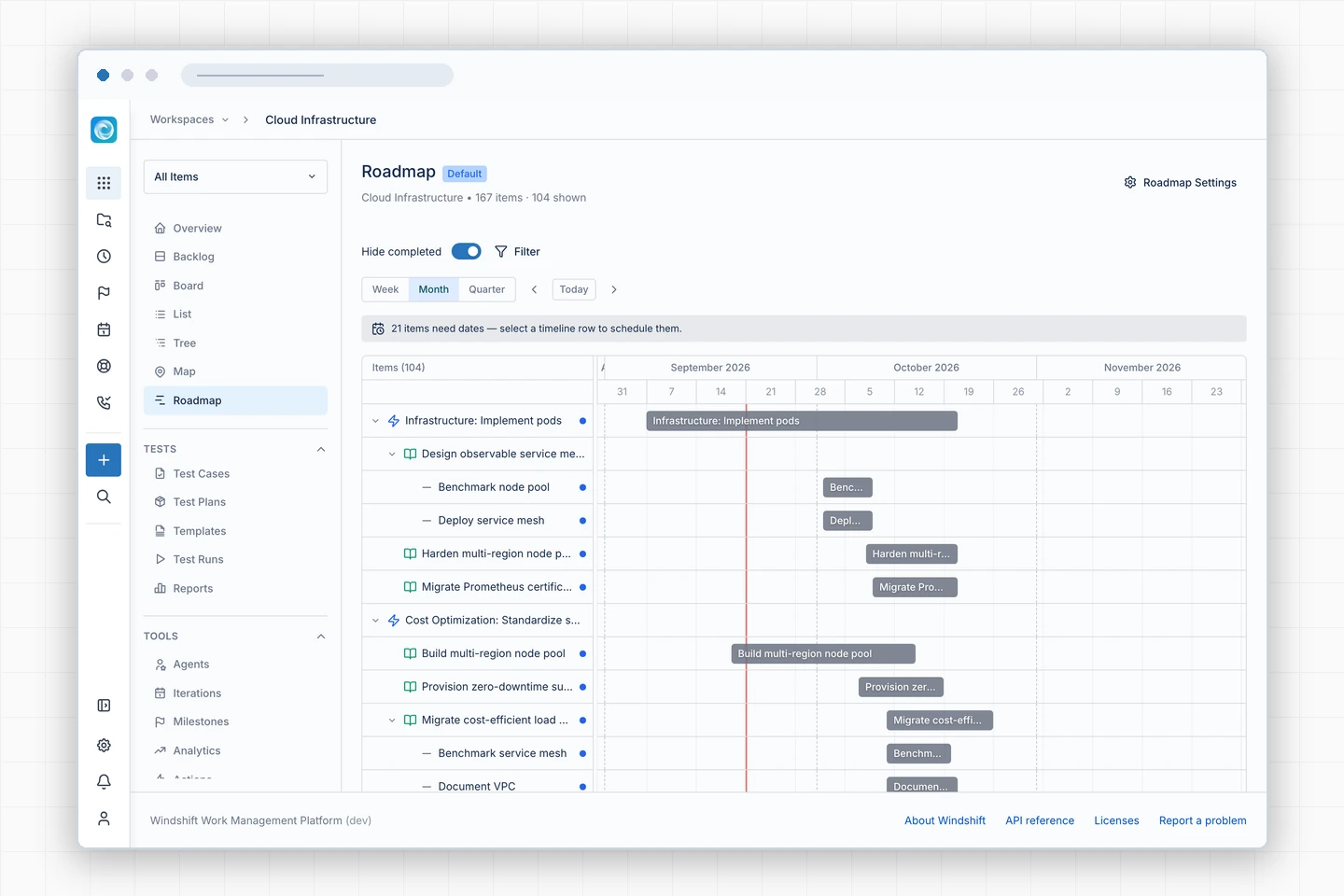
Task: Click the Default badge beside Roadmap
Action: tap(465, 174)
